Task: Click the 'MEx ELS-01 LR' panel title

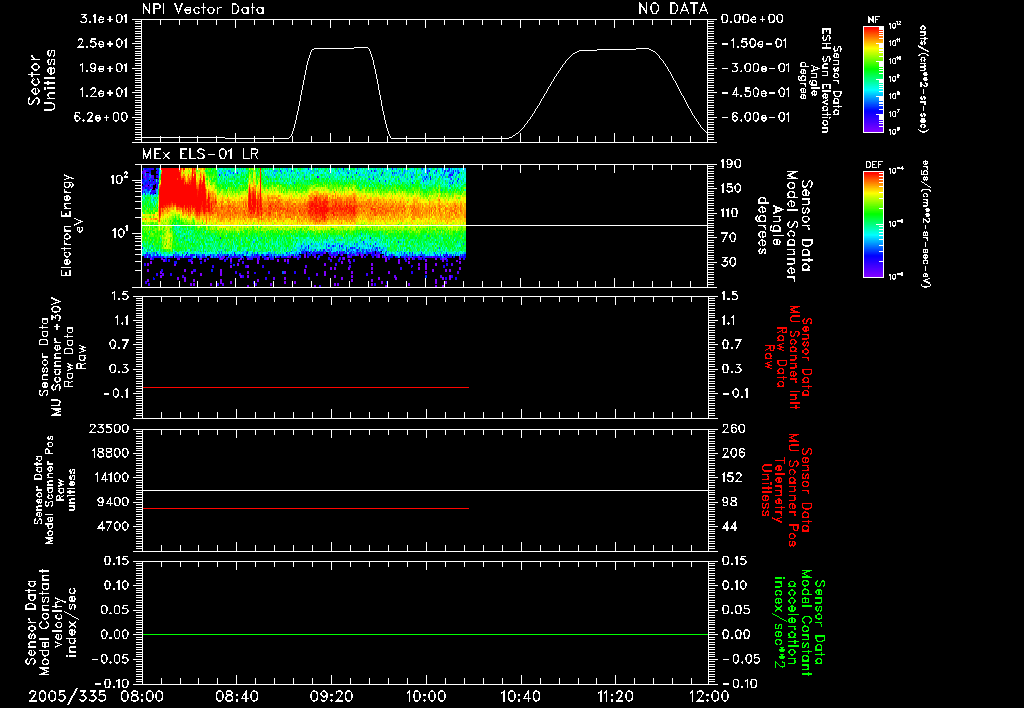Action: (x=200, y=154)
